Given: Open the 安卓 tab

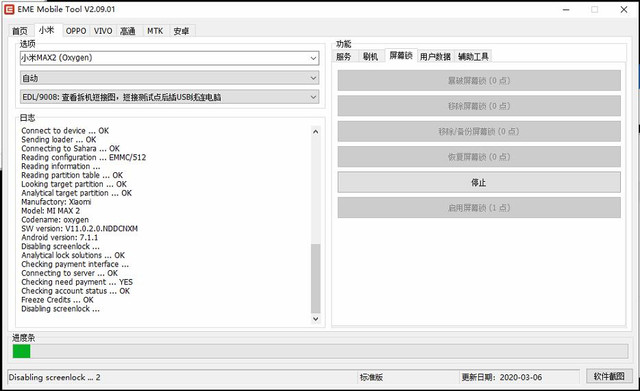Looking at the screenshot, I should (181, 31).
